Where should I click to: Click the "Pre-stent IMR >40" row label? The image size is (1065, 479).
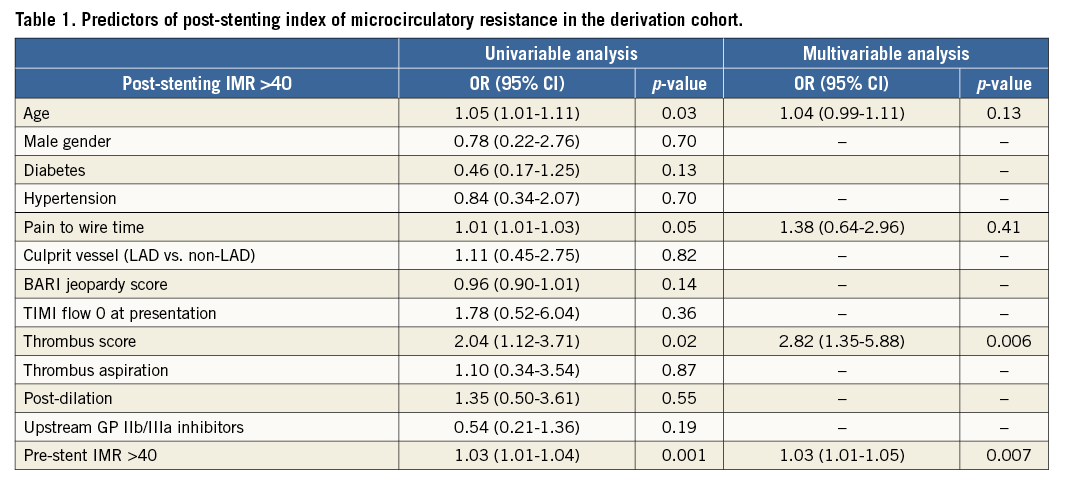[89, 456]
